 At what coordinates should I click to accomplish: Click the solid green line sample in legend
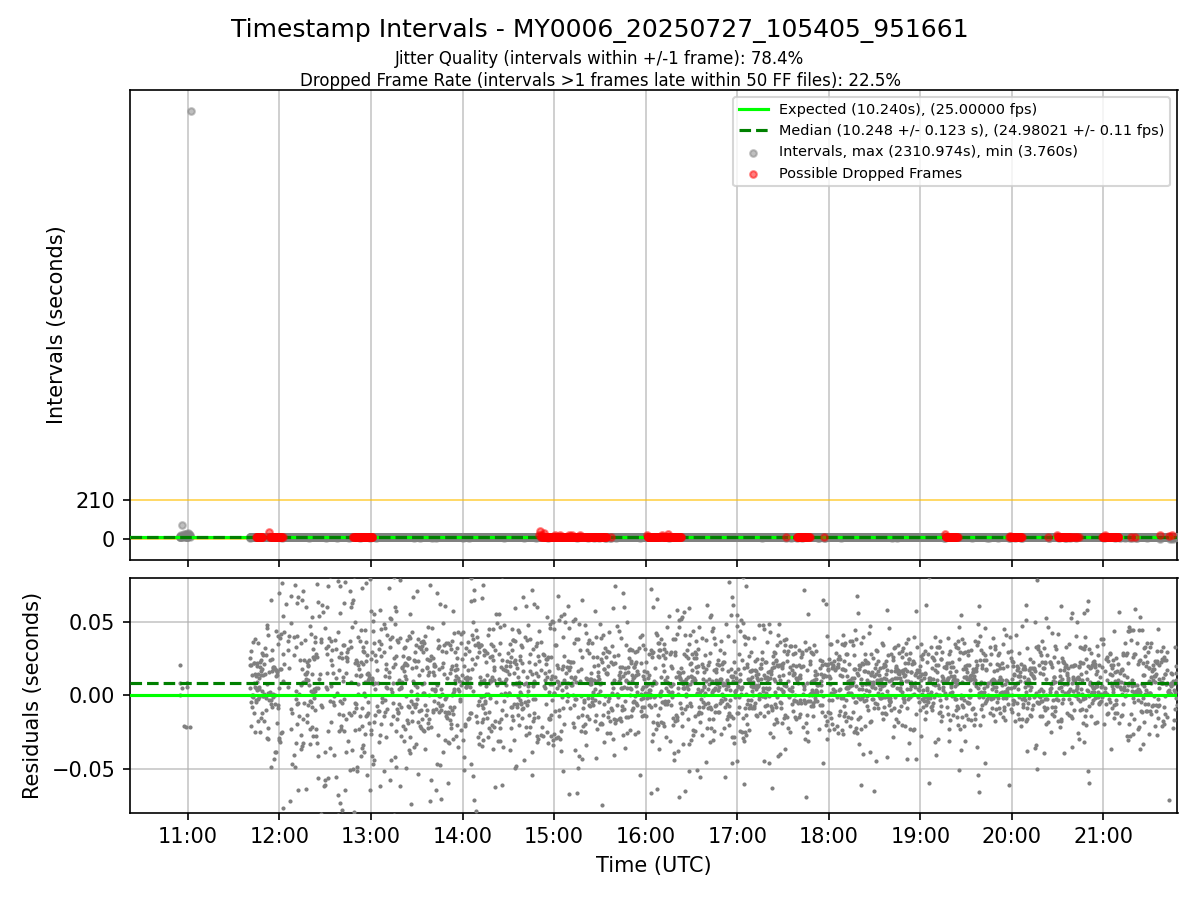tap(754, 109)
